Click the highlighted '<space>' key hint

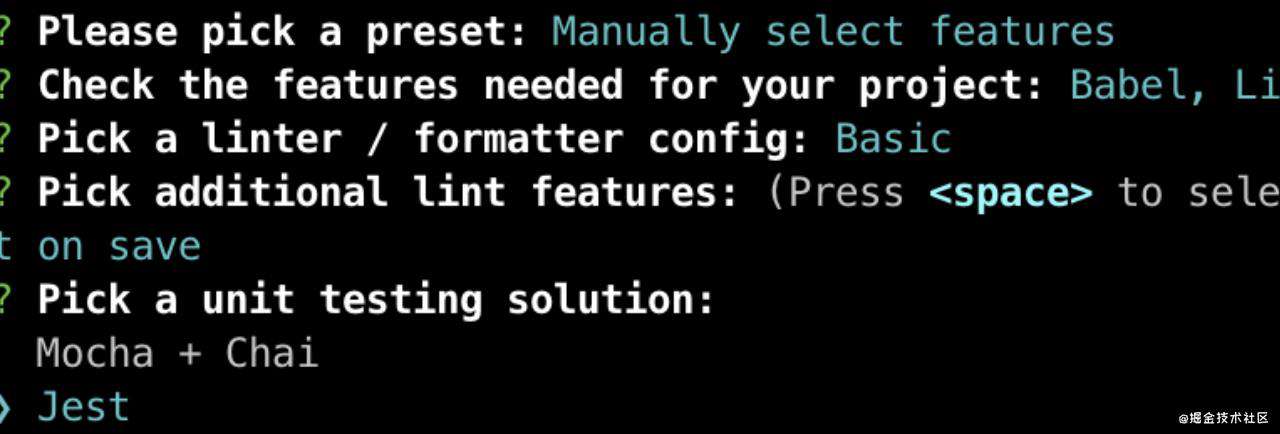1011,192
